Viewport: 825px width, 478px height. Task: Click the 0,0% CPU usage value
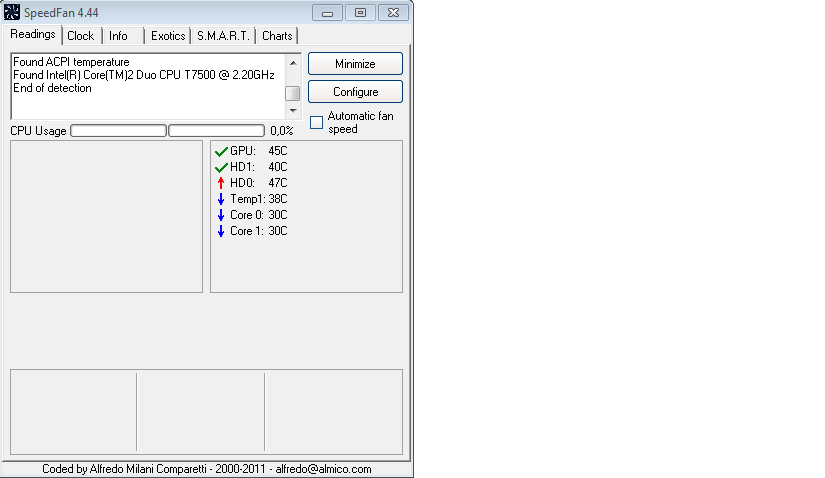(281, 131)
